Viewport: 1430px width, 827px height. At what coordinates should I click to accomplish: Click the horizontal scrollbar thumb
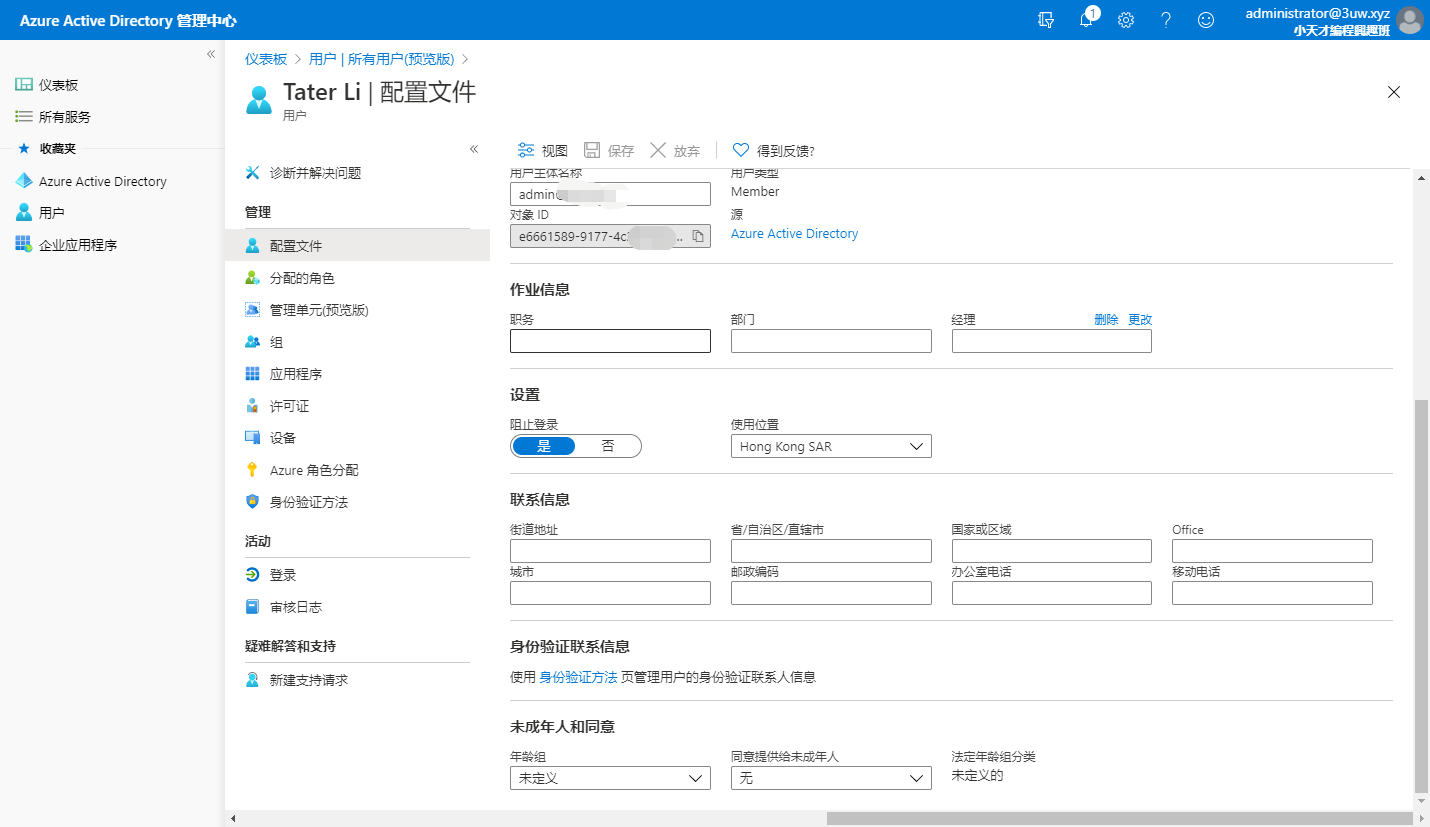[1120, 818]
